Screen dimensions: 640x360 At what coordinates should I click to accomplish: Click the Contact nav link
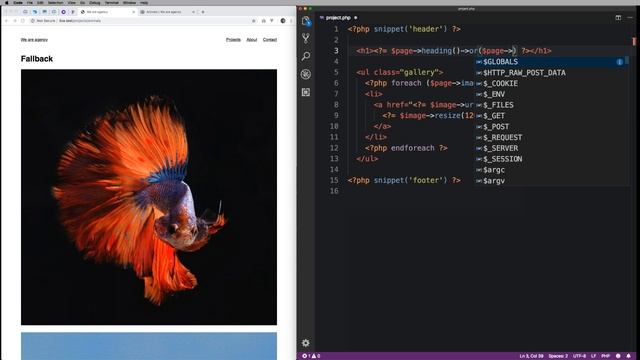(x=270, y=40)
